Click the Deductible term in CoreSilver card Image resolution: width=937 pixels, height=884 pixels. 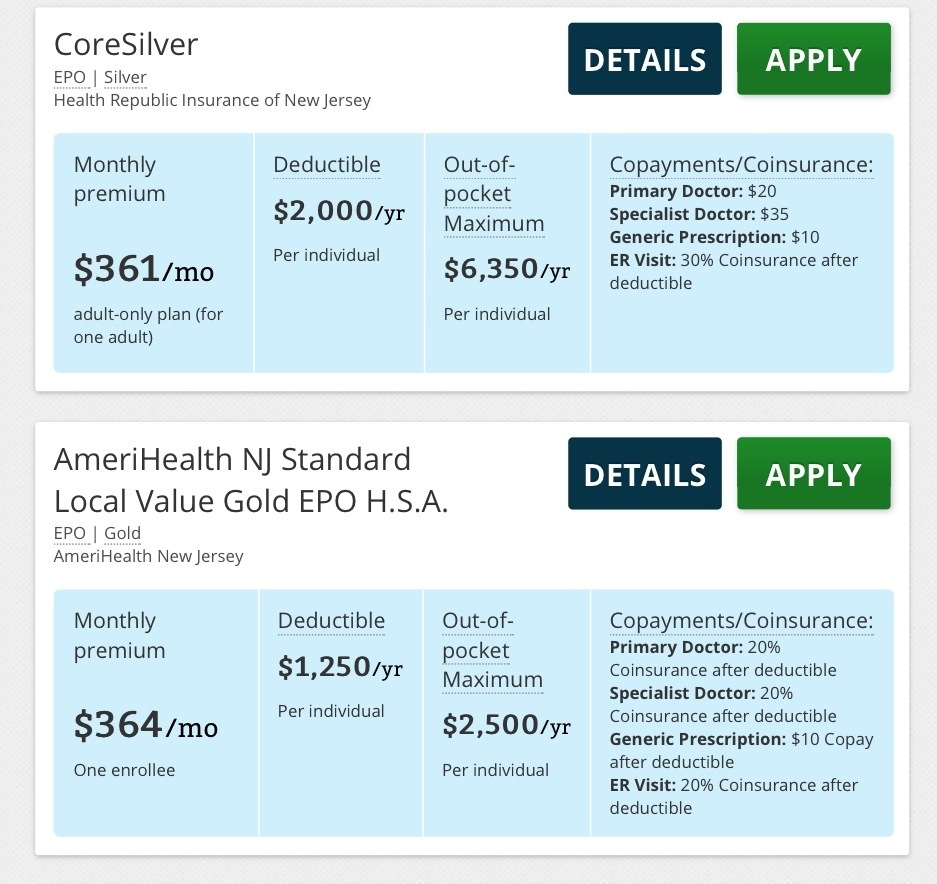(x=326, y=165)
